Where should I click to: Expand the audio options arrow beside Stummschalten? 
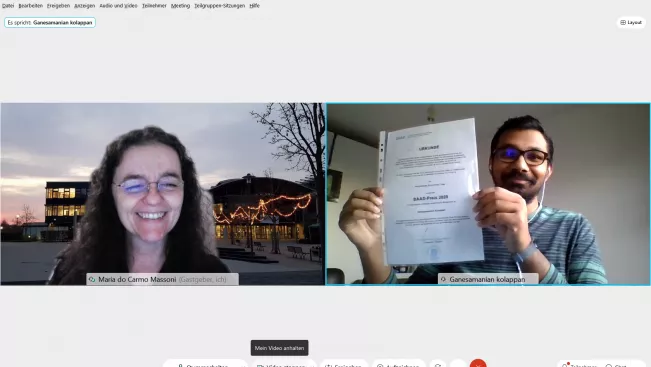click(x=244, y=366)
